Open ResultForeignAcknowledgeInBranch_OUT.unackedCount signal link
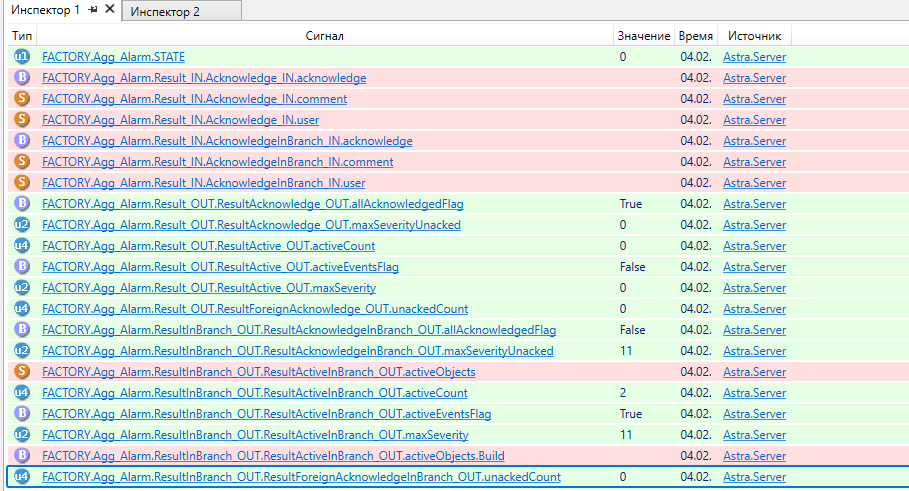This screenshot has height=491, width=909. click(x=301, y=477)
